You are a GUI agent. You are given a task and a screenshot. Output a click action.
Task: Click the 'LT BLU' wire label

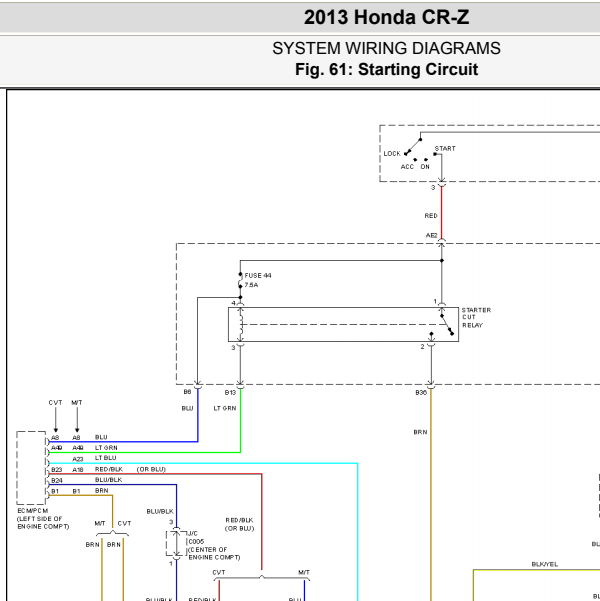pos(105,458)
